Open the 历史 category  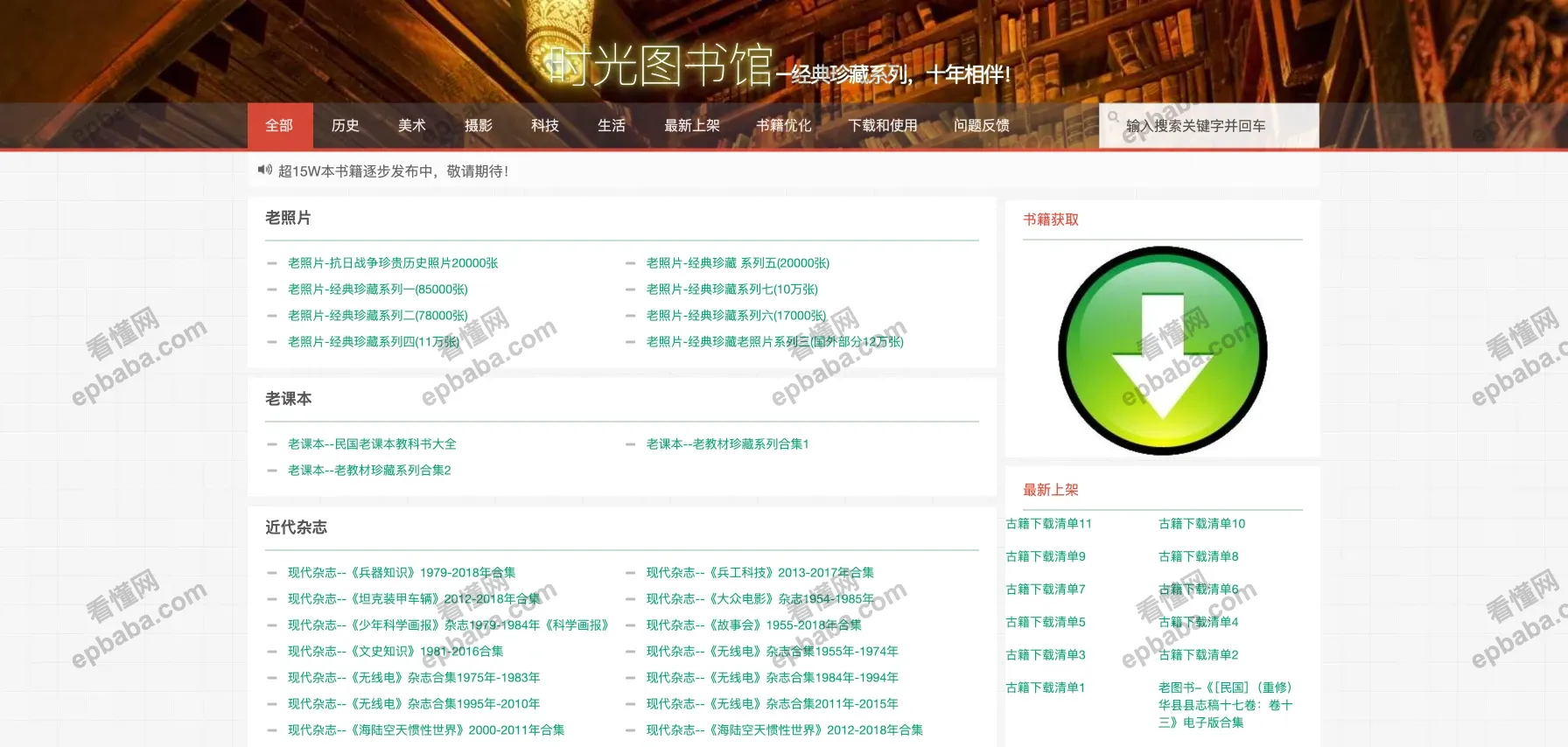pos(346,126)
